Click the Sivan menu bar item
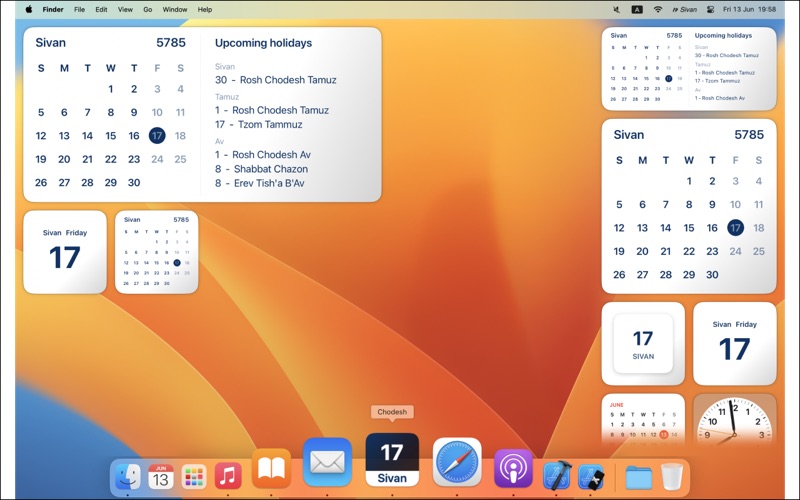 click(x=684, y=9)
